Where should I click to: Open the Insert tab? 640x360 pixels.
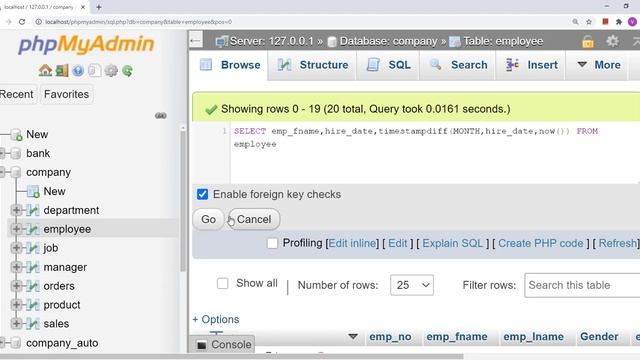(x=531, y=65)
